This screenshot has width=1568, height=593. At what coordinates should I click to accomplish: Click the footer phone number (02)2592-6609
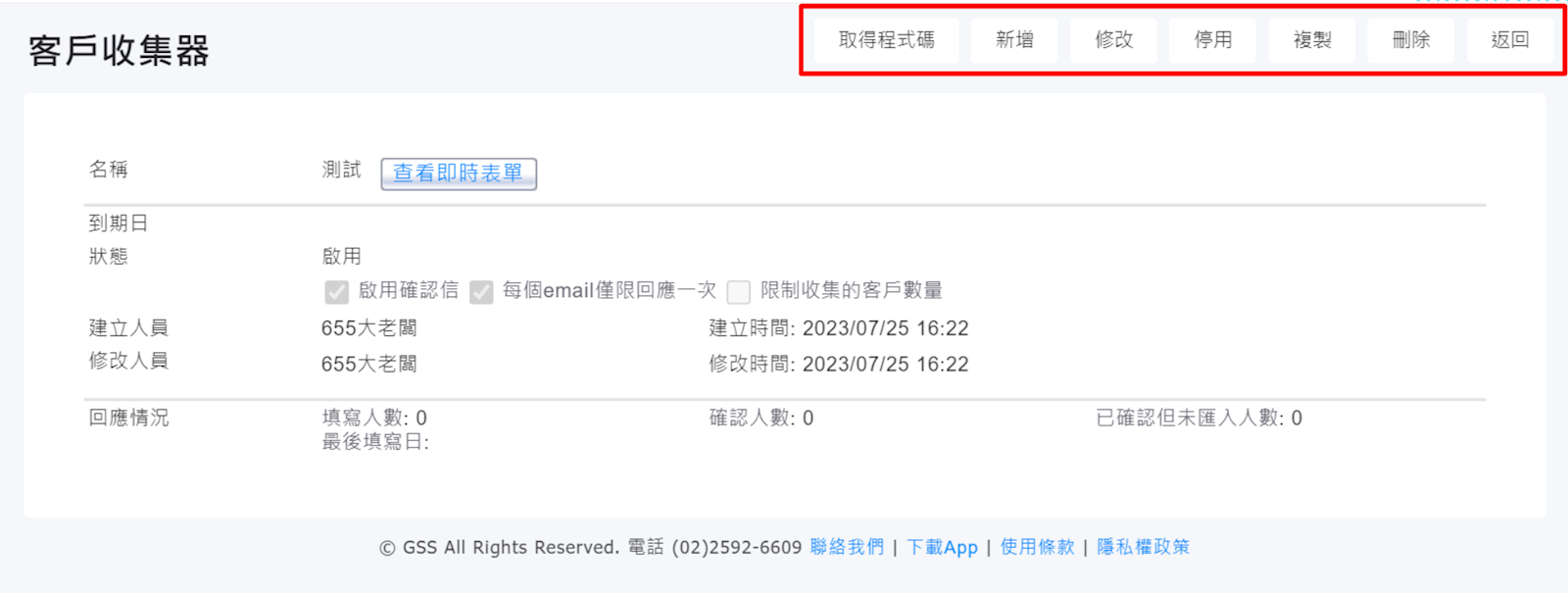click(x=736, y=547)
